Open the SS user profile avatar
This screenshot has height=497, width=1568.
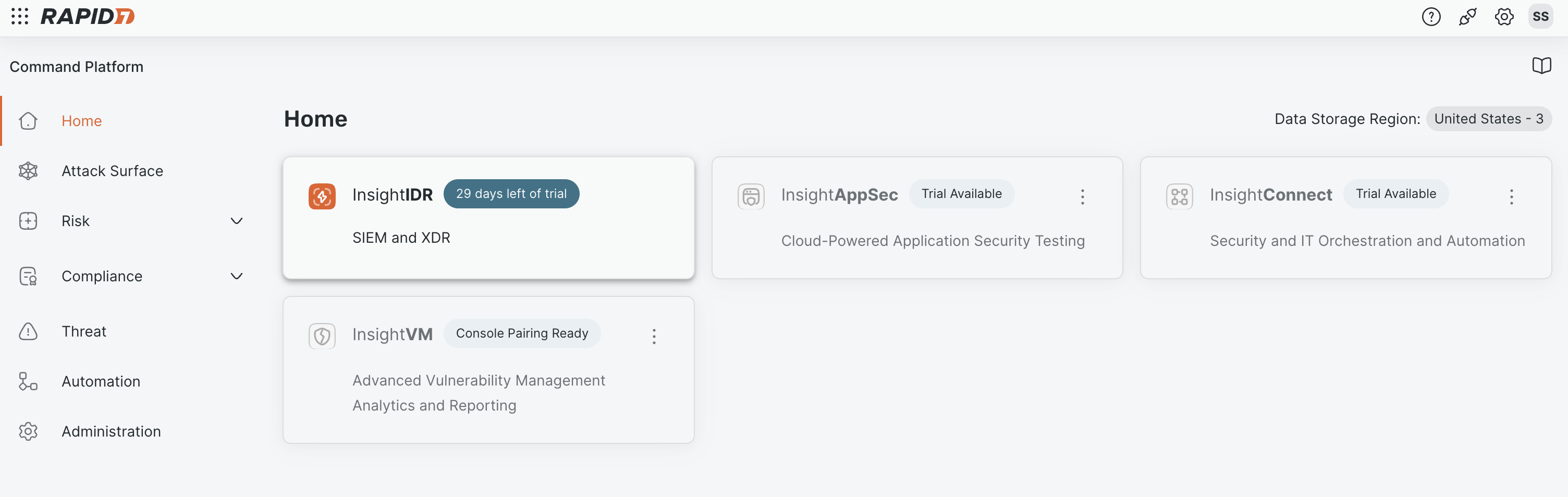(1540, 17)
